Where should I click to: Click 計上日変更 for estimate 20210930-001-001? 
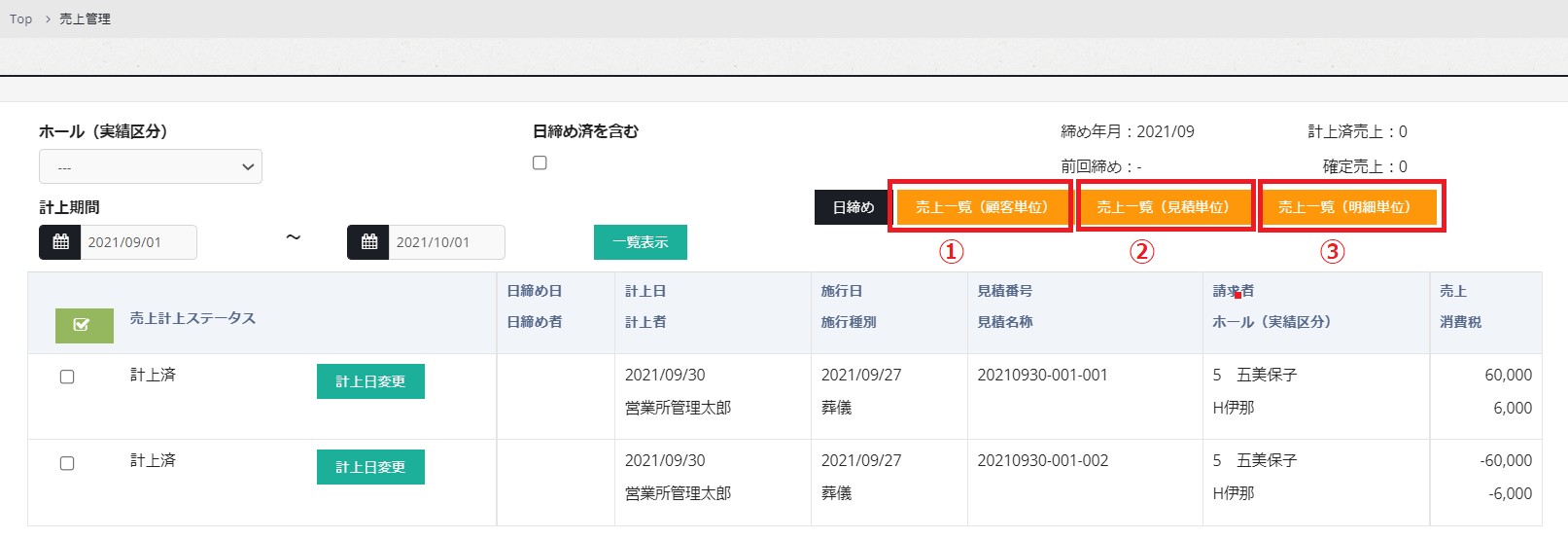coord(370,381)
